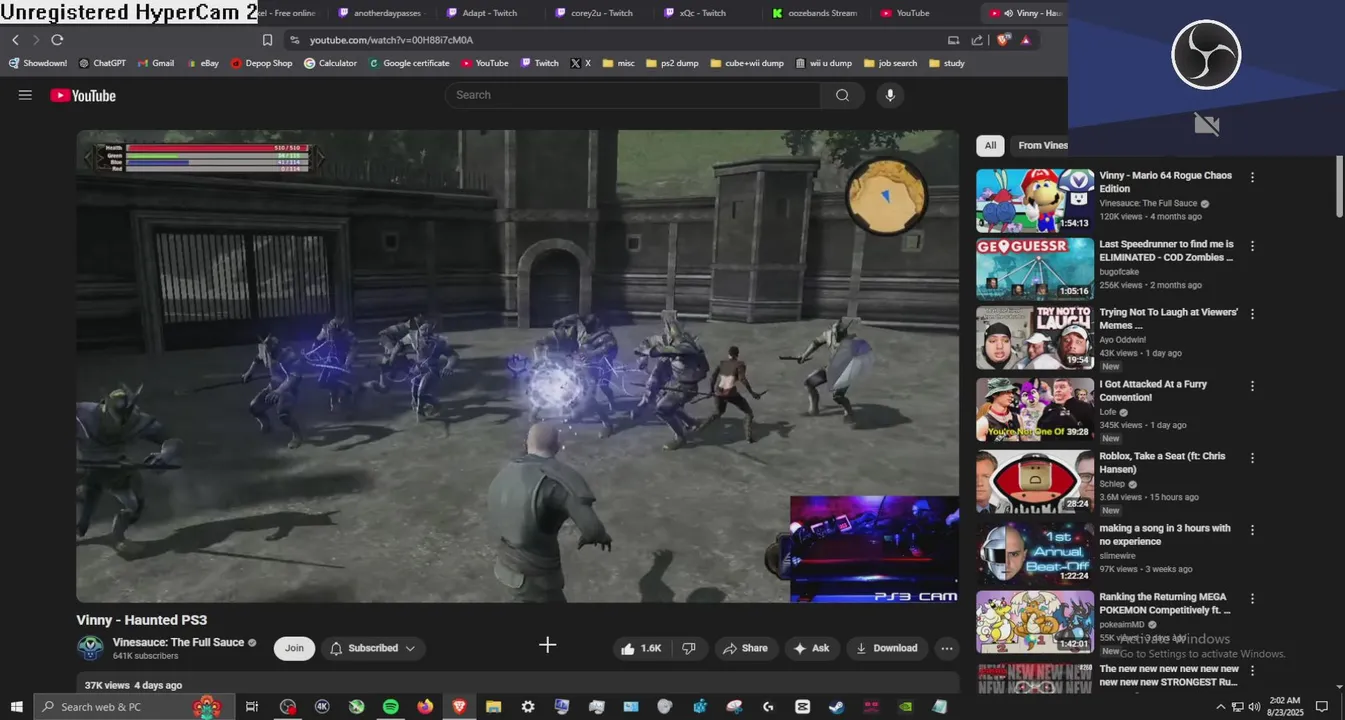Click Windows Search web & PC box
Viewport: 1345px width, 720px height.
tap(134, 706)
